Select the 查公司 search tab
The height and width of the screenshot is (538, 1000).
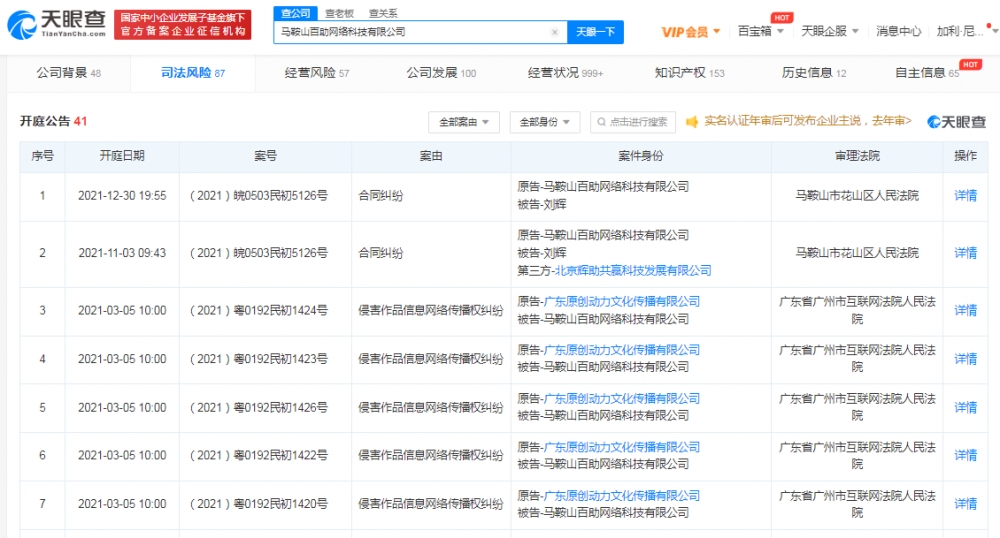point(295,13)
